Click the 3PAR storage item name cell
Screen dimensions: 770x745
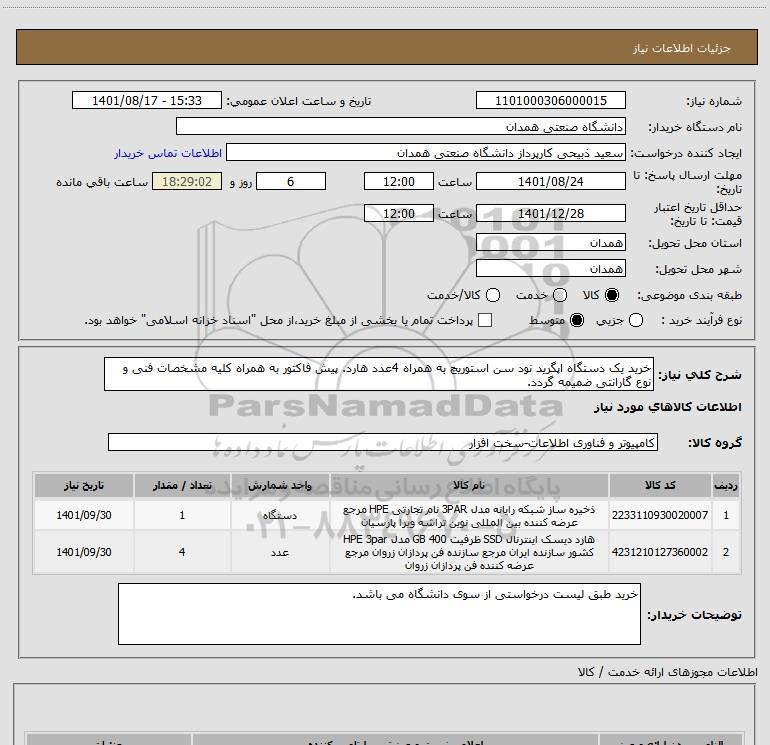pos(469,516)
